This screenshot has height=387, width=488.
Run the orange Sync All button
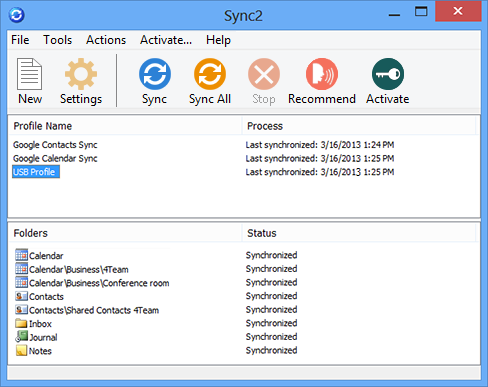pyautogui.click(x=210, y=74)
